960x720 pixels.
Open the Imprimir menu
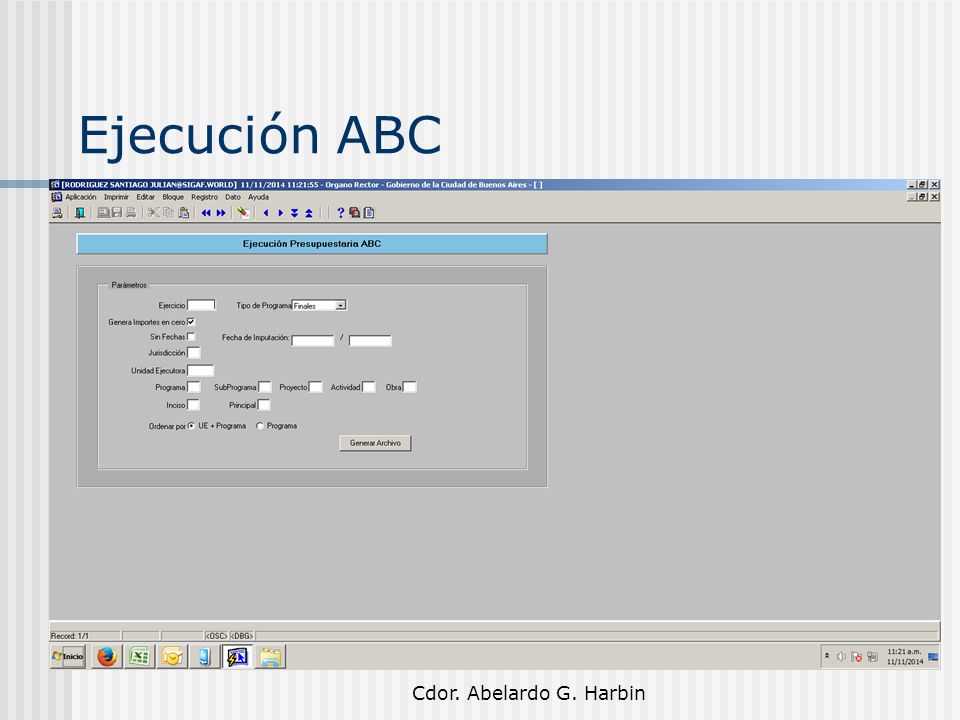coord(116,197)
